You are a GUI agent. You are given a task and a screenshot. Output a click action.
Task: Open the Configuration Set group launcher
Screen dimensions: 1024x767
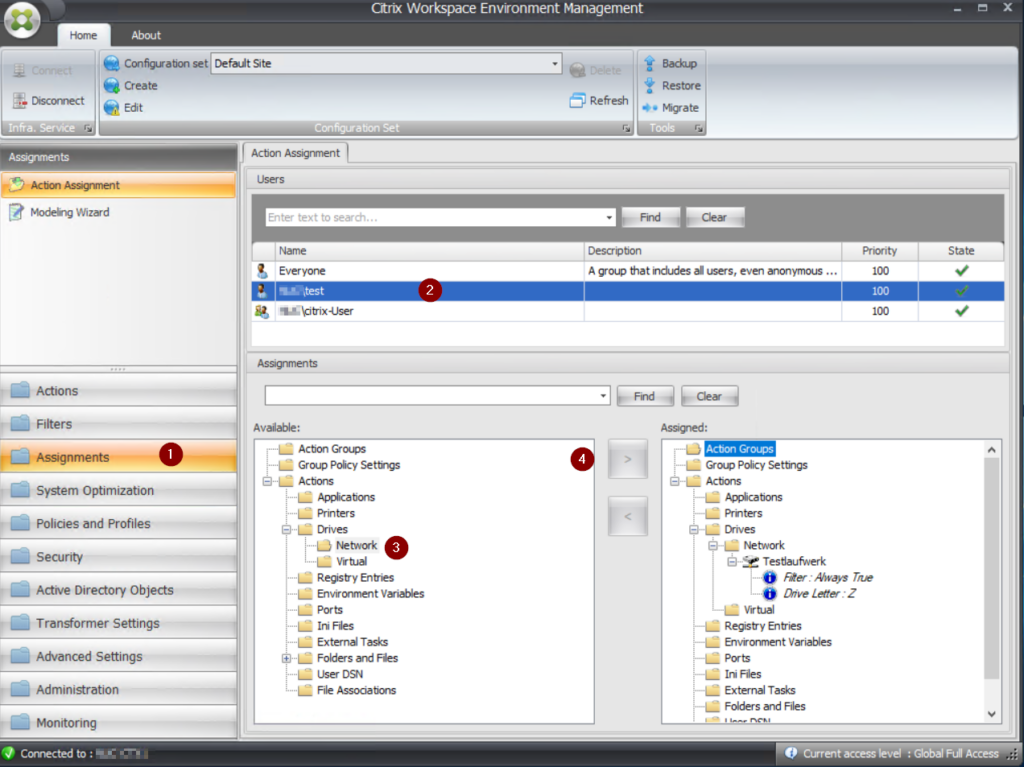click(626, 128)
